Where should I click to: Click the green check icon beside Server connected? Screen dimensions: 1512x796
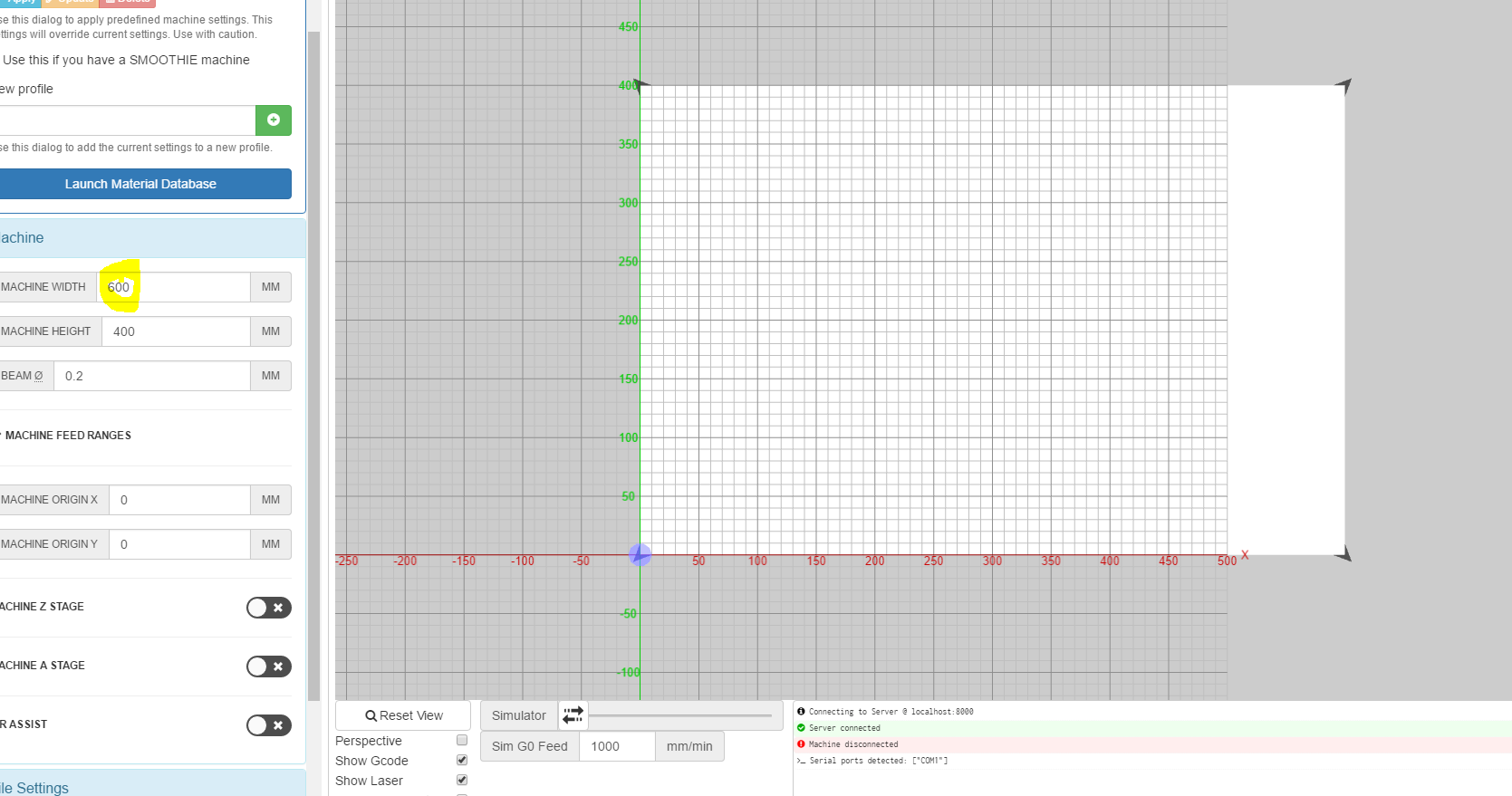tap(801, 728)
